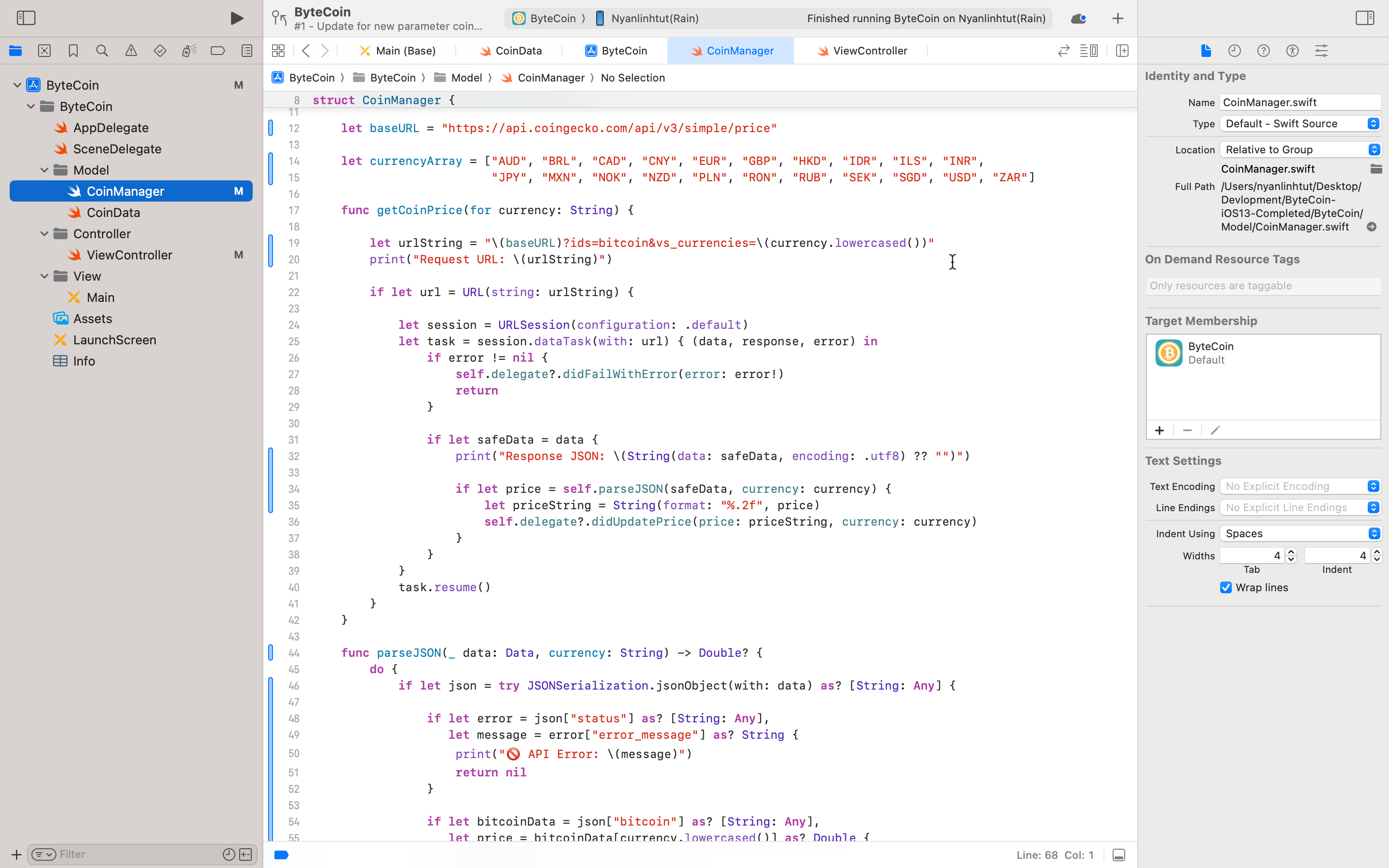Viewport: 1389px width, 868px height.
Task: Collapse the ByteCoin project root
Action: (17, 85)
